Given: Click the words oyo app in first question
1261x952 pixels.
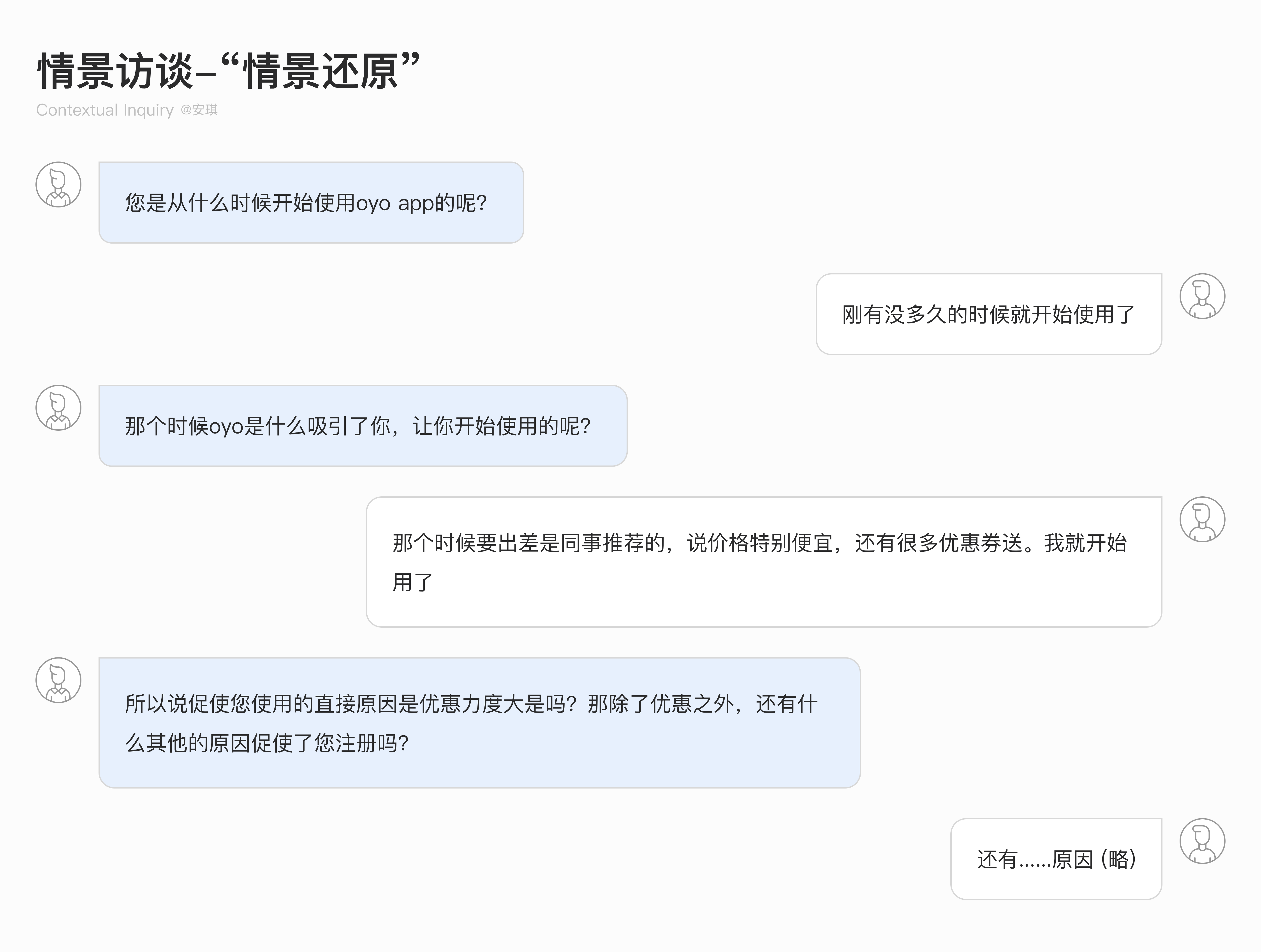Looking at the screenshot, I should tap(394, 203).
